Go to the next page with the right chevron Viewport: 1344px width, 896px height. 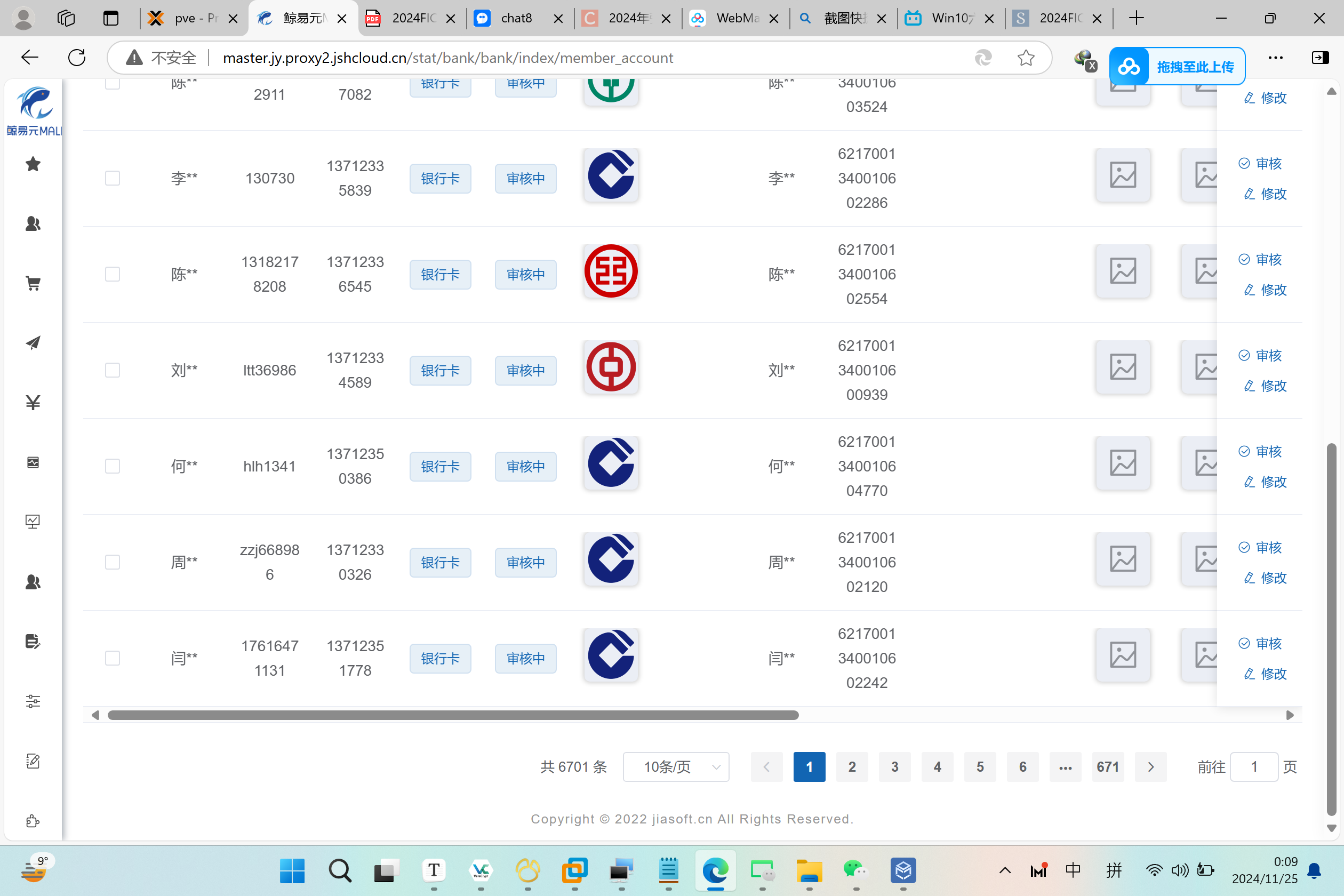[1151, 767]
